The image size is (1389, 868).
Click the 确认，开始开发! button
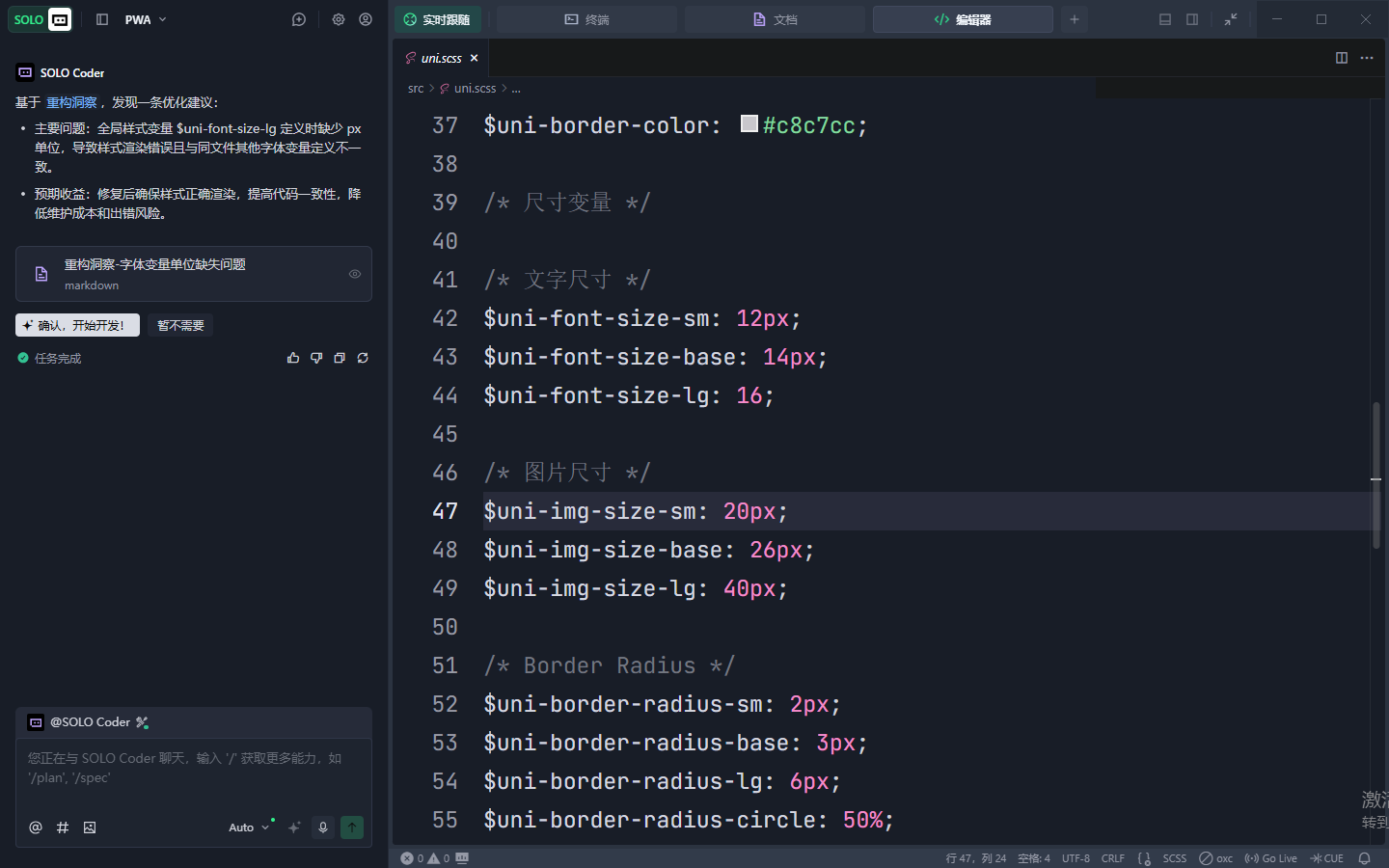pos(77,325)
